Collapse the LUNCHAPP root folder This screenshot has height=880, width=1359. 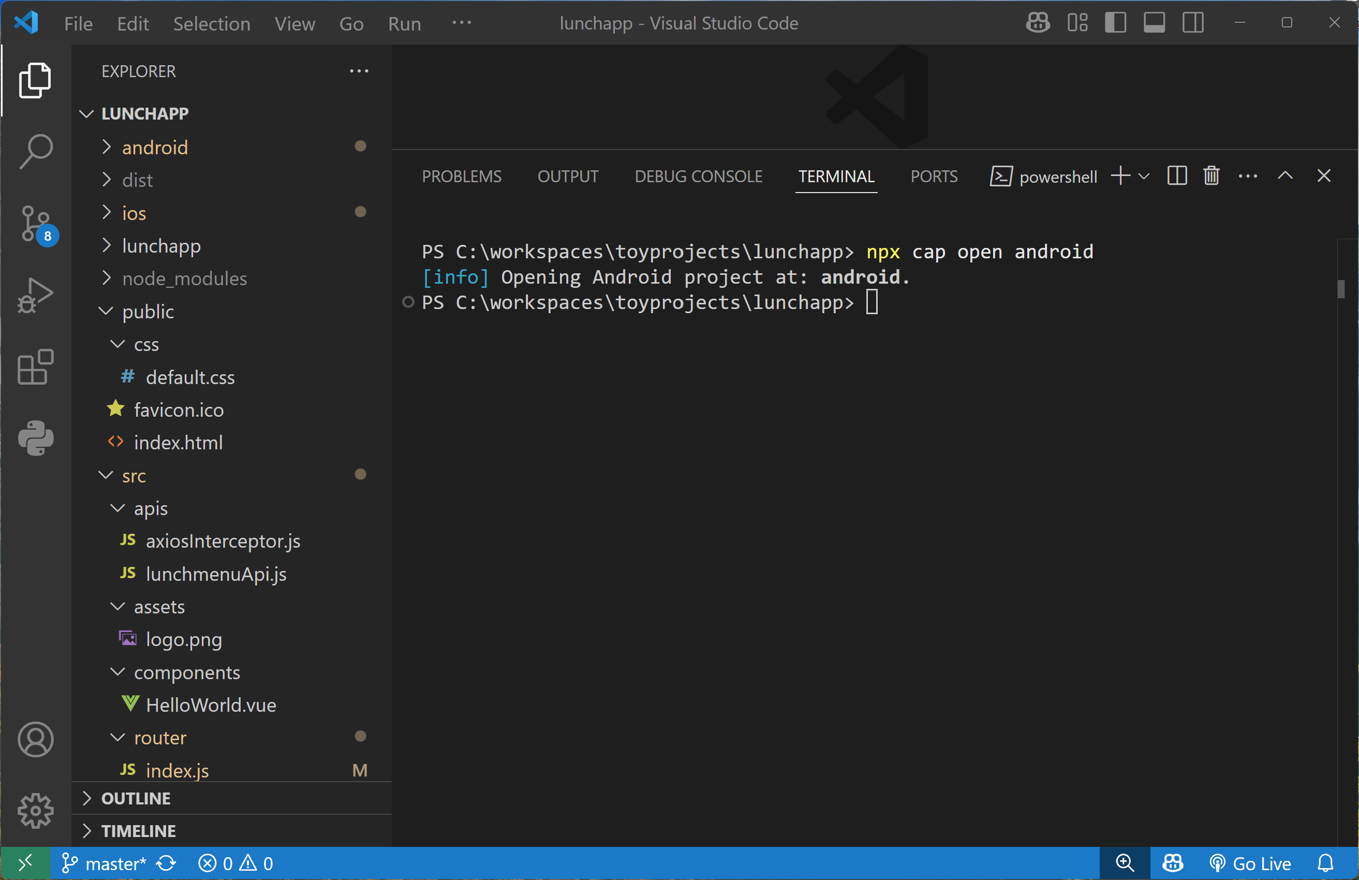click(232, 114)
